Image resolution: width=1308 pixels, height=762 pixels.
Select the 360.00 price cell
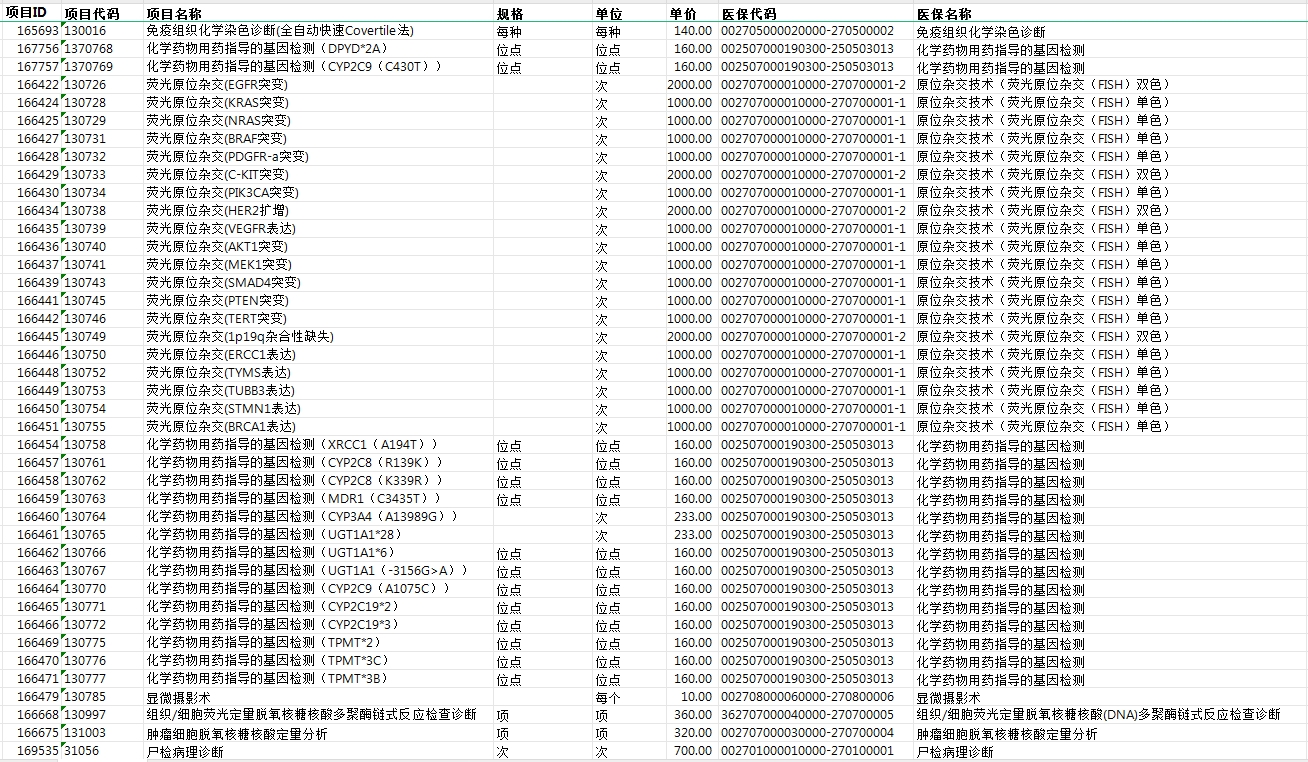point(693,715)
